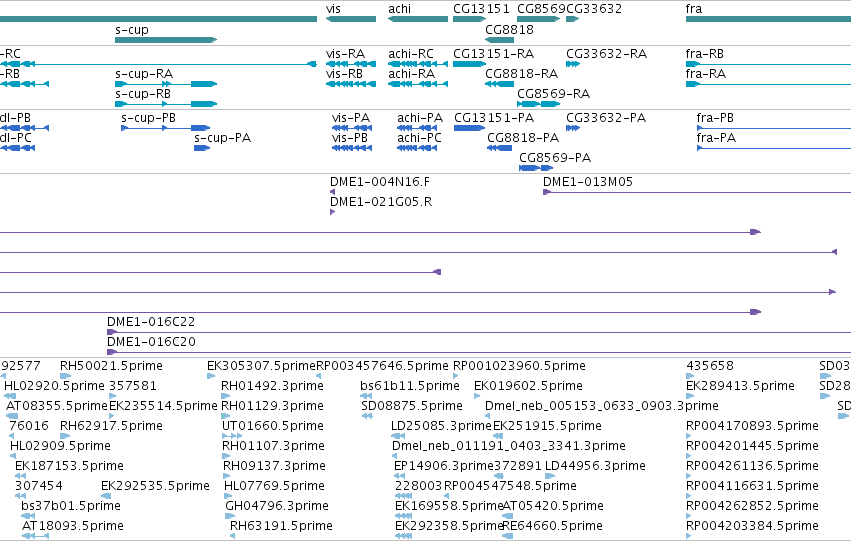Select the CG13151 gene arrow
The height and width of the screenshot is (541, 851).
point(469,19)
